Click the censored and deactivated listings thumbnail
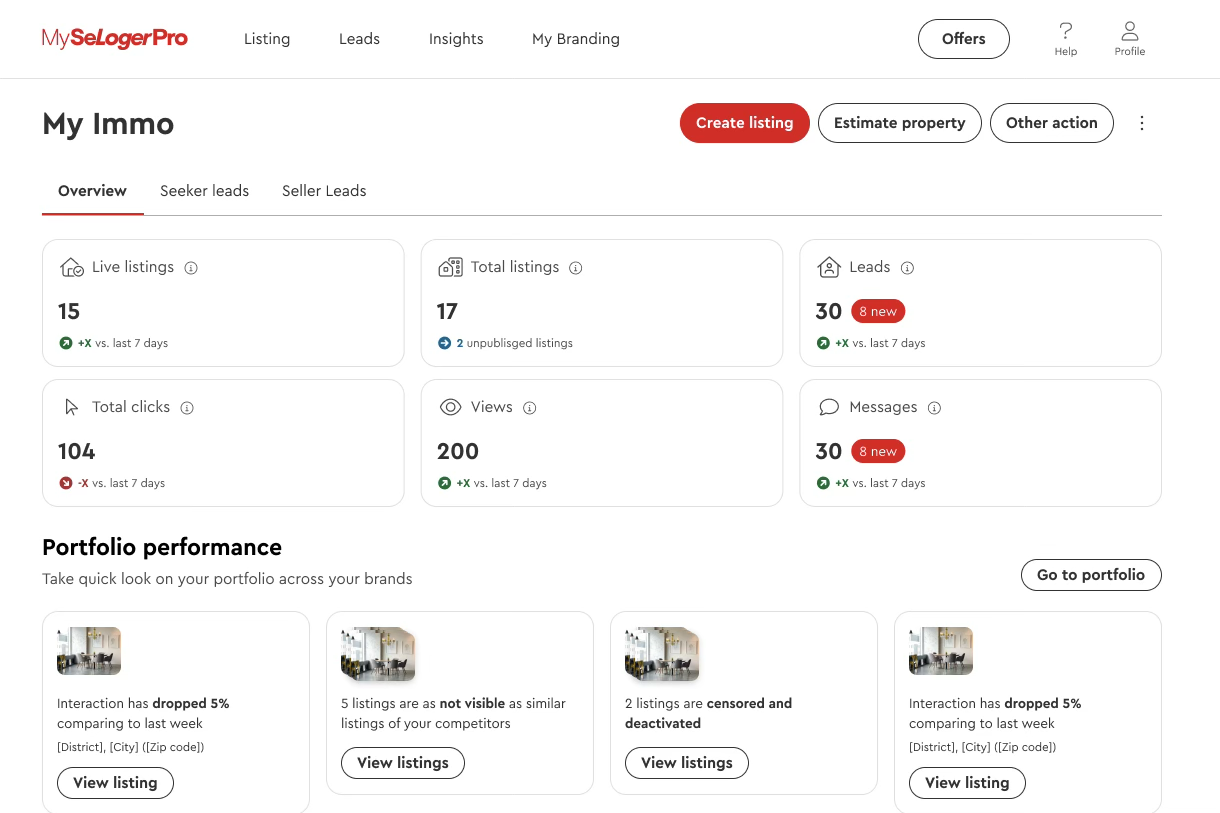1220x813 pixels. (x=661, y=653)
